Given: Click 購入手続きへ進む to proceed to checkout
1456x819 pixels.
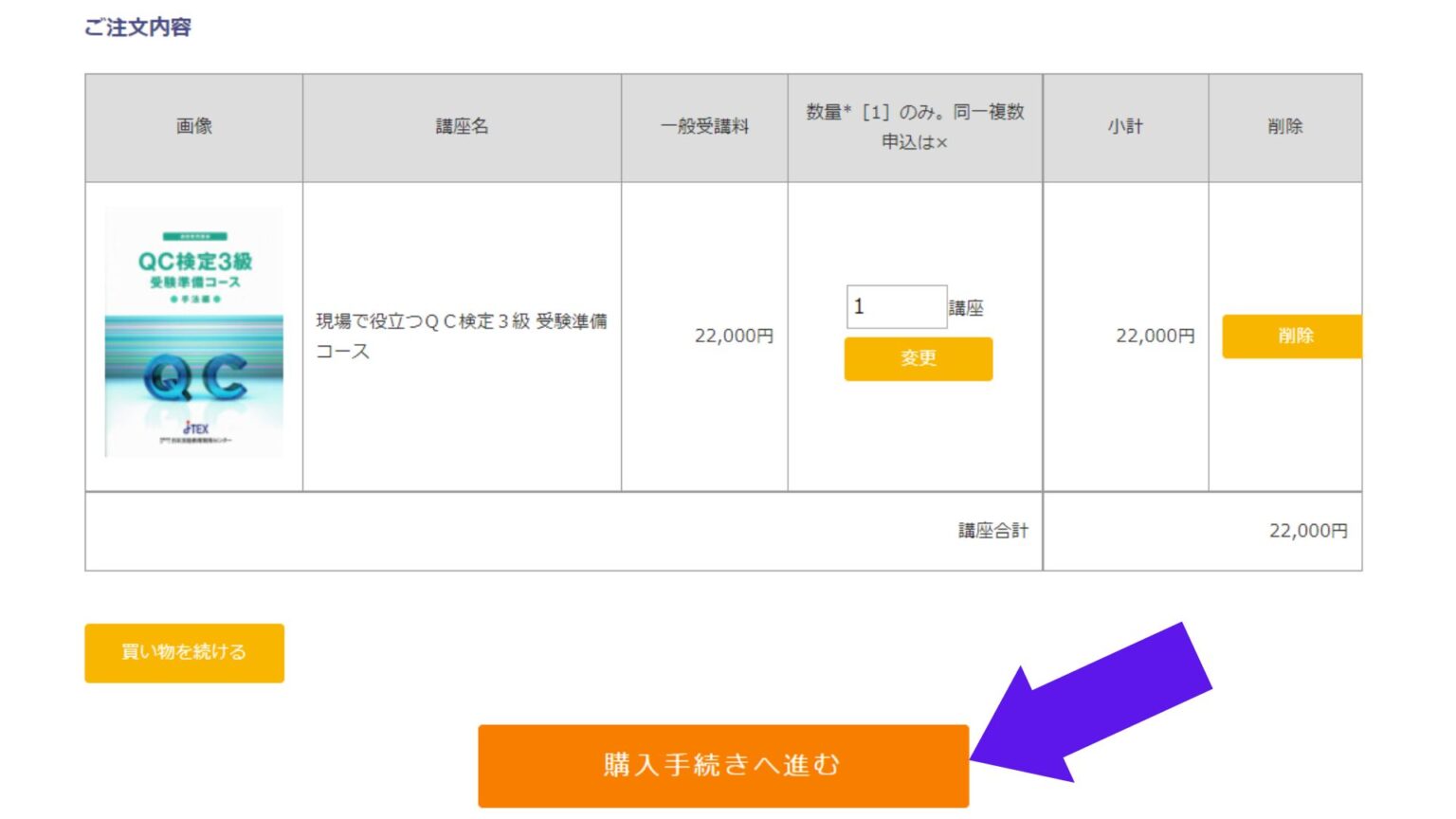Looking at the screenshot, I should tap(723, 764).
